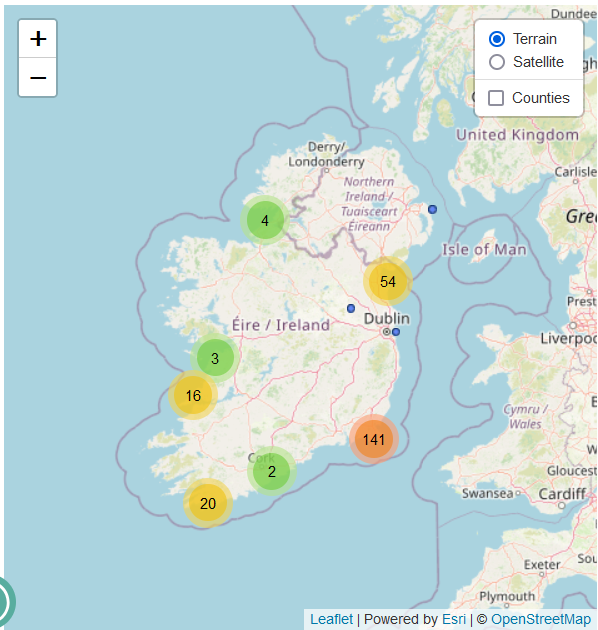
Task: Enable the Counties overlay checkbox
Action: point(496,98)
